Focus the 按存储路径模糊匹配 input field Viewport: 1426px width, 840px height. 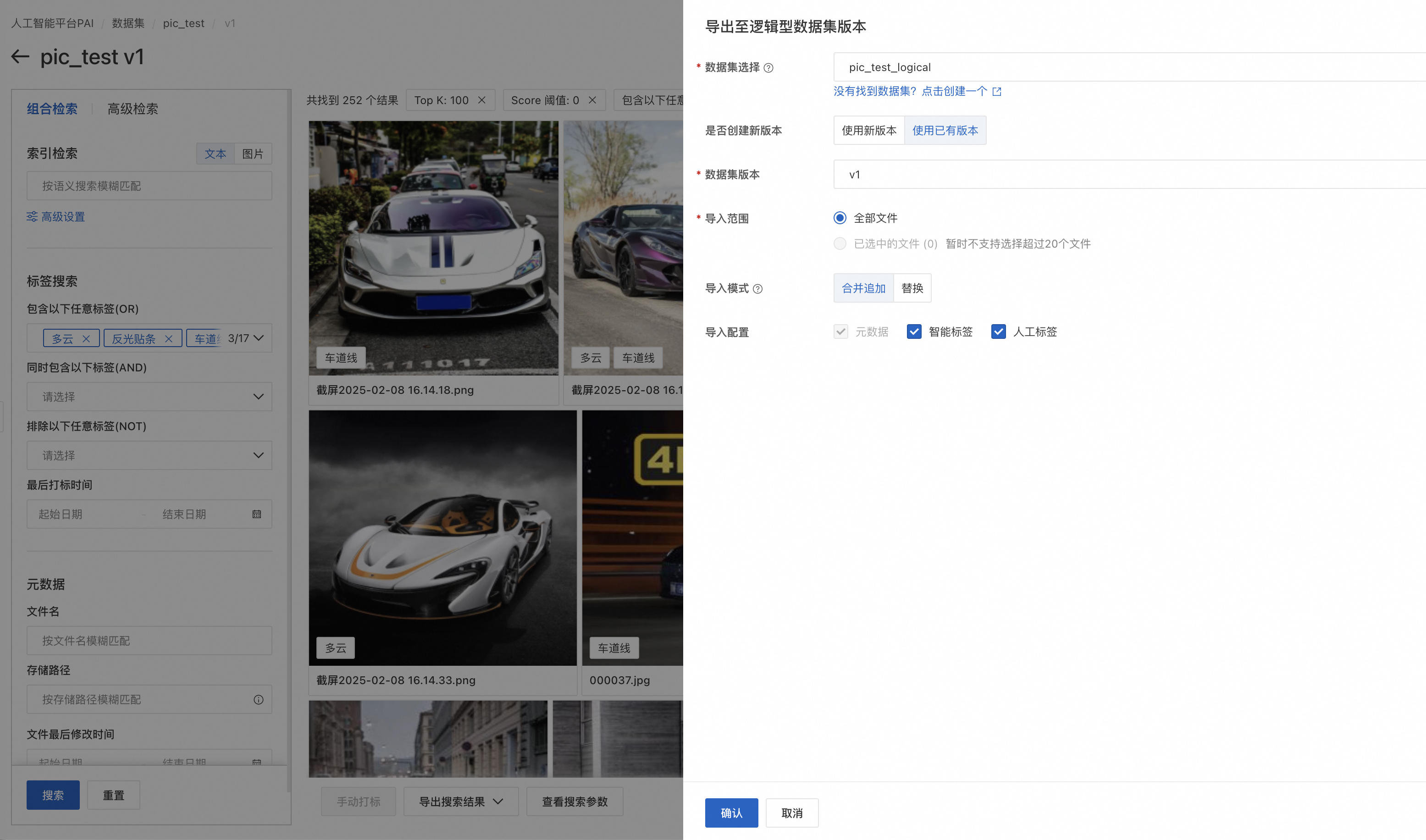pos(149,700)
